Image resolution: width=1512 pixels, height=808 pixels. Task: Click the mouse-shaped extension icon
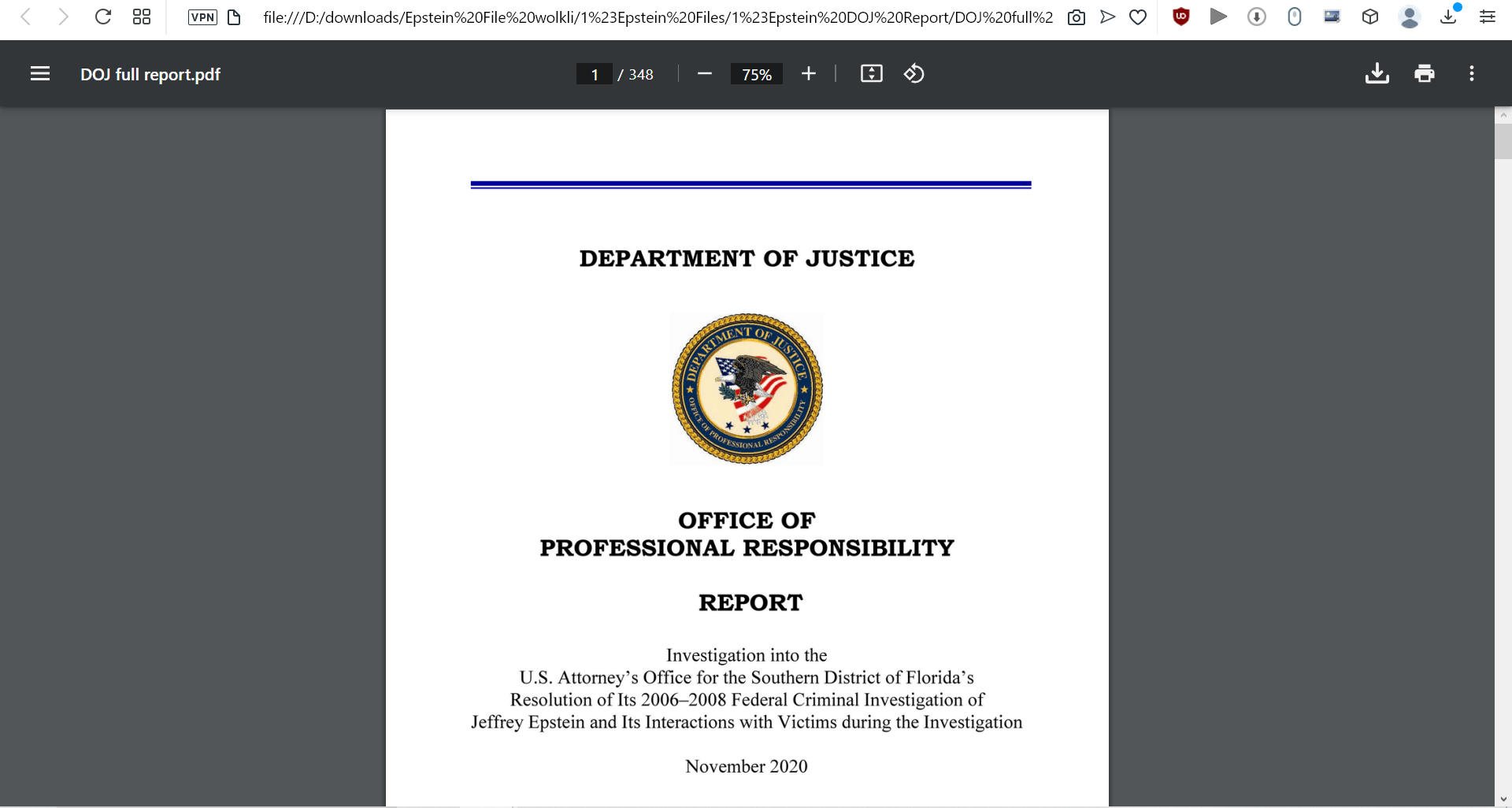(x=1295, y=17)
